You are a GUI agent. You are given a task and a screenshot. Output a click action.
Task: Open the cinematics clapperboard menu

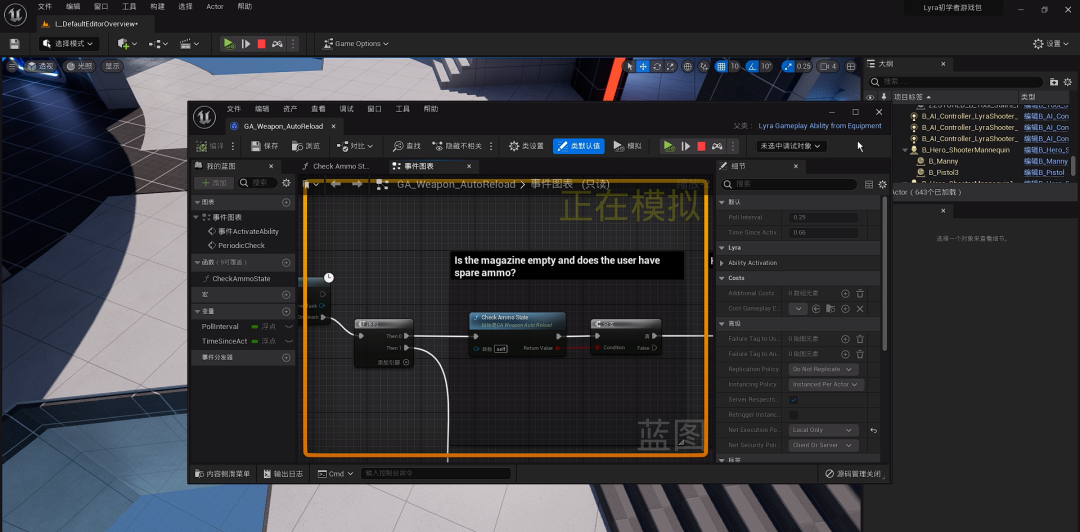click(x=188, y=43)
